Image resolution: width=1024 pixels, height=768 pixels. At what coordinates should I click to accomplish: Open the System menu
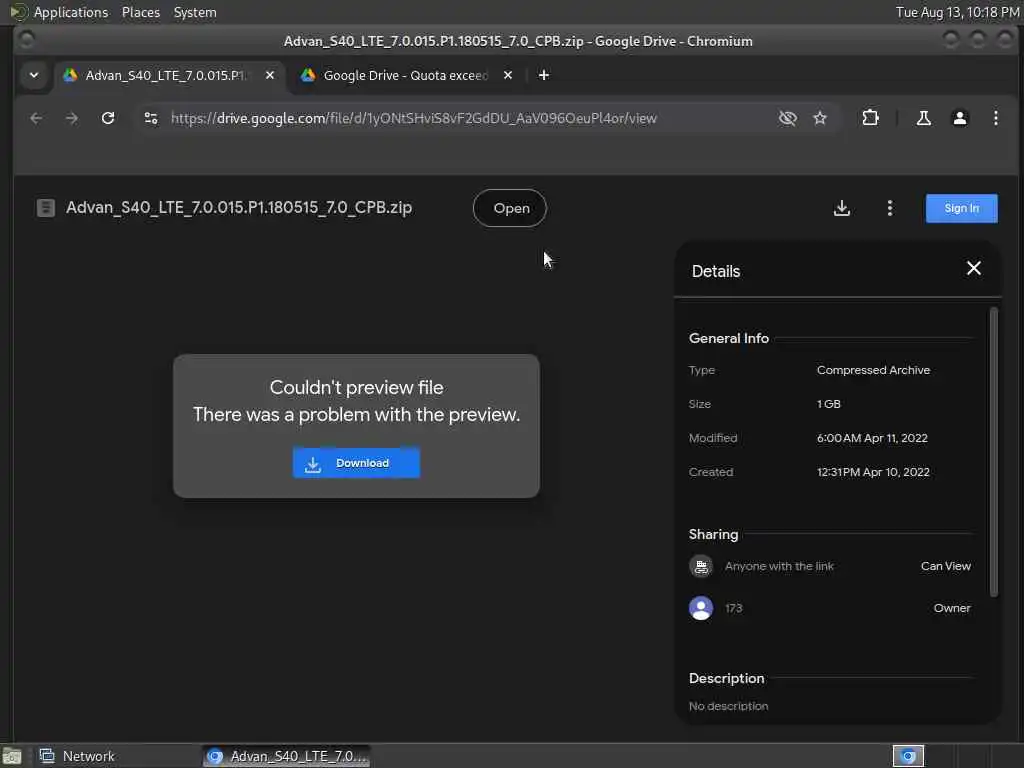(195, 12)
